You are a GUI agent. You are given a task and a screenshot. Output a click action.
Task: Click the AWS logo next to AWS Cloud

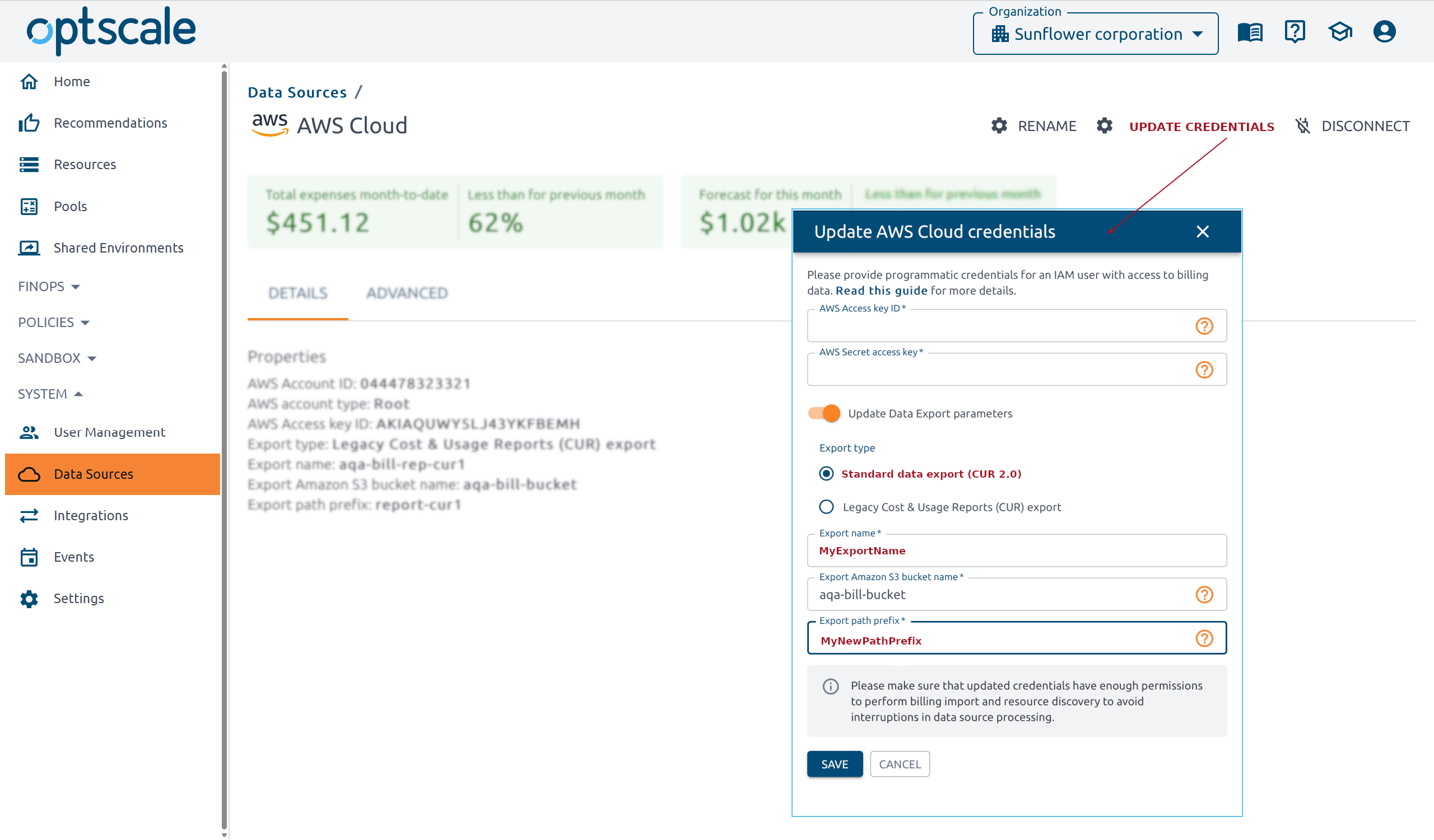coord(270,124)
